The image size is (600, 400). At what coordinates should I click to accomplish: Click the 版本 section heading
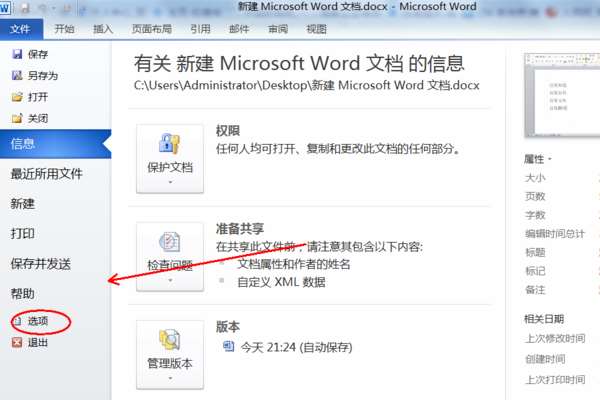228,327
